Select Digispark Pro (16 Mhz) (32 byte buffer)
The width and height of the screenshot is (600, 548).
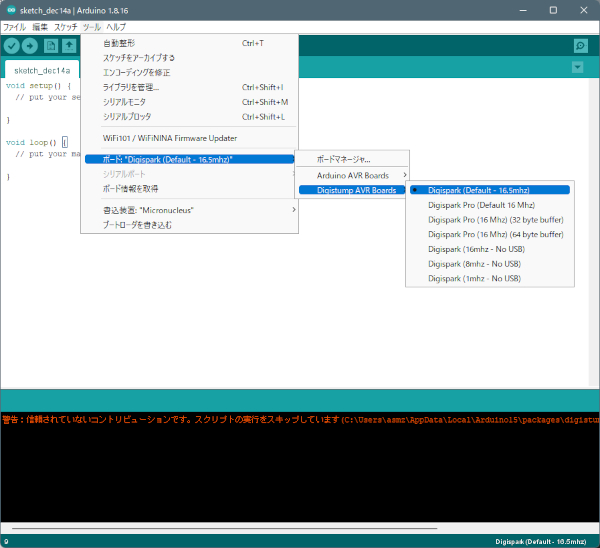[x=490, y=220]
